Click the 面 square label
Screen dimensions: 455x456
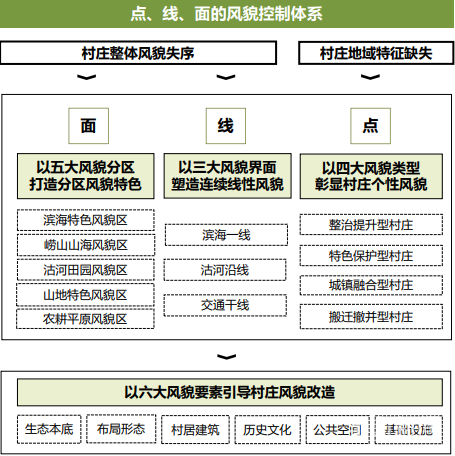click(x=89, y=126)
